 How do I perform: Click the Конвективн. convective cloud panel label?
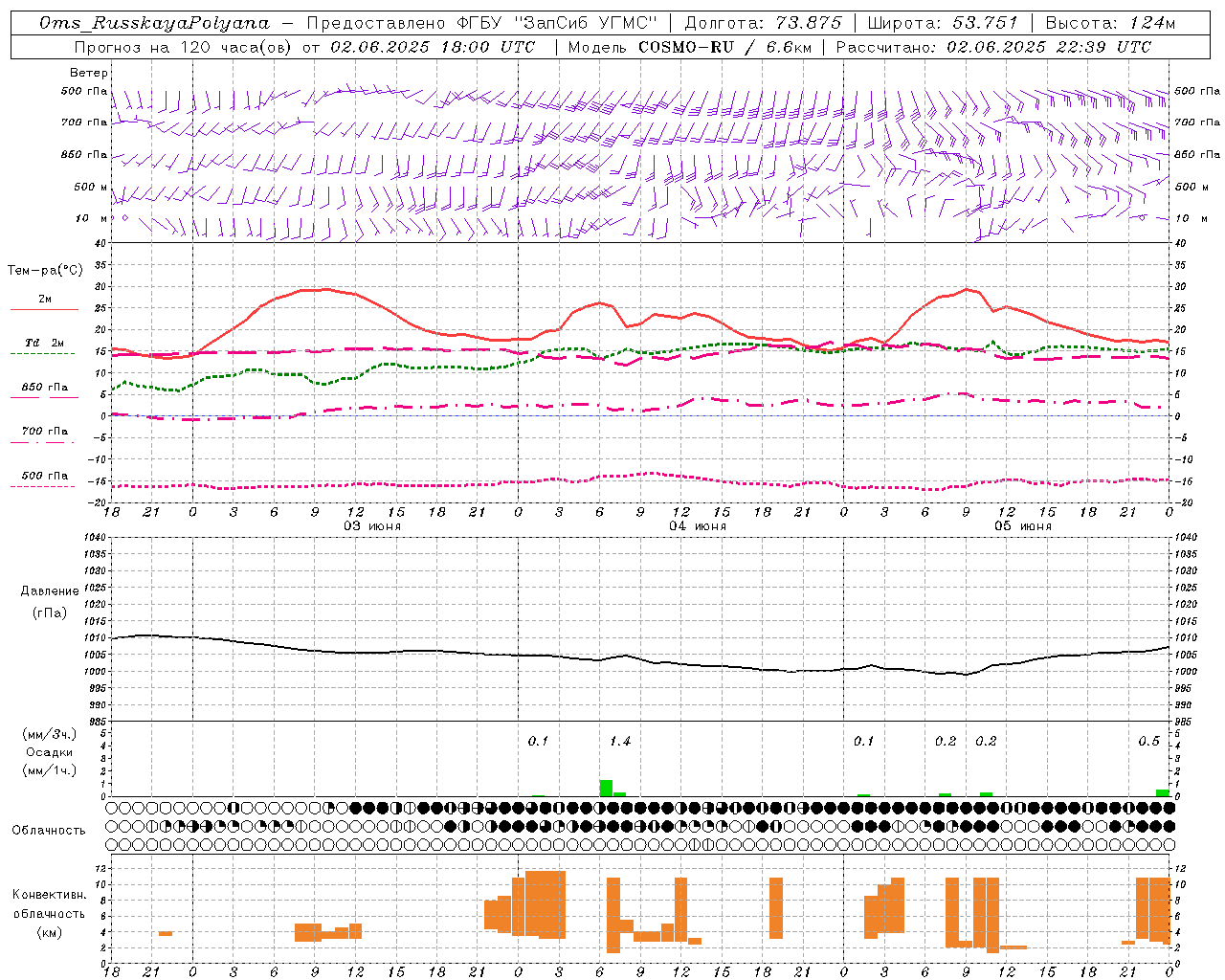point(49,895)
